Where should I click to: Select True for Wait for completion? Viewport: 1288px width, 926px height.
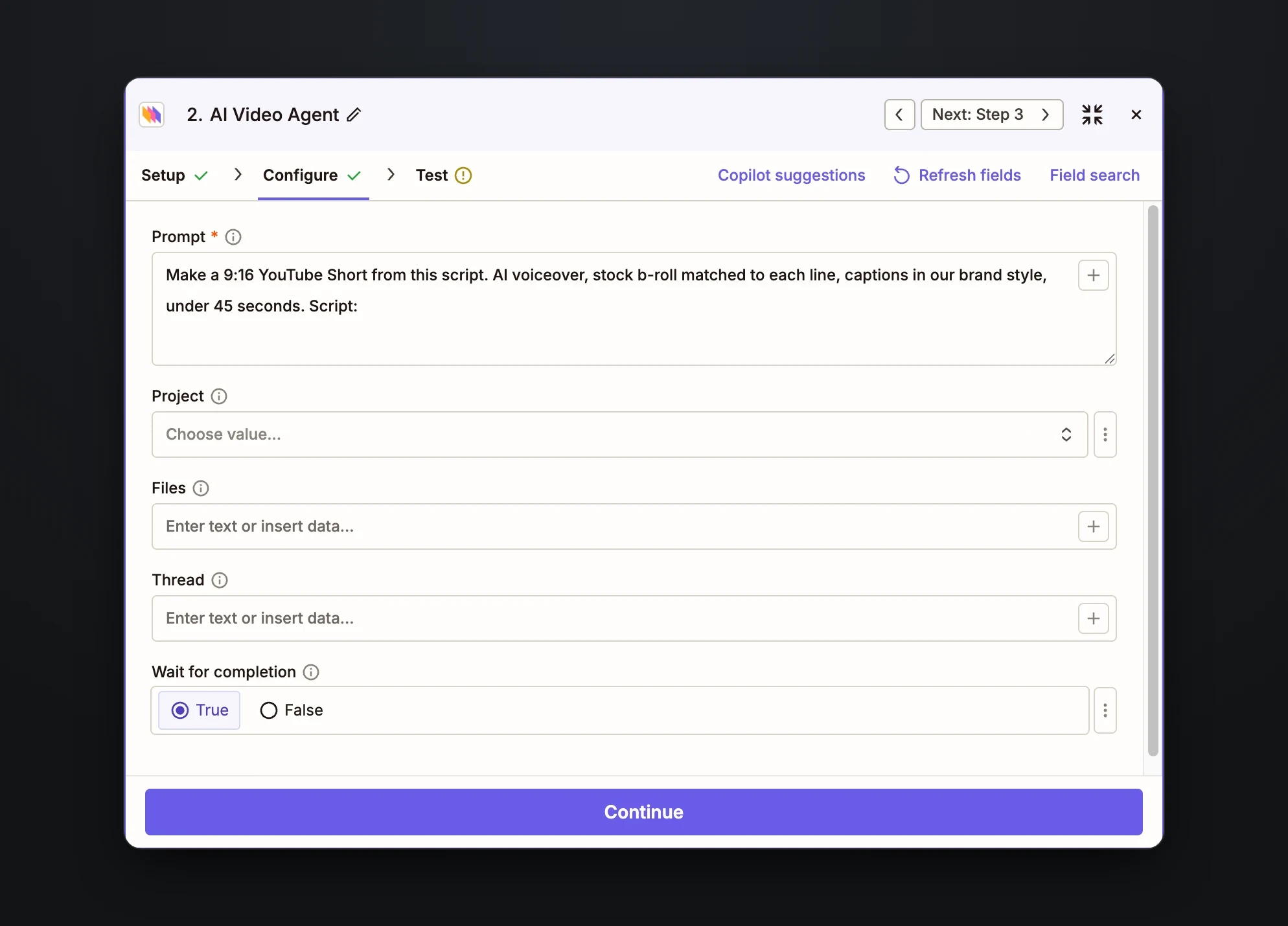200,710
